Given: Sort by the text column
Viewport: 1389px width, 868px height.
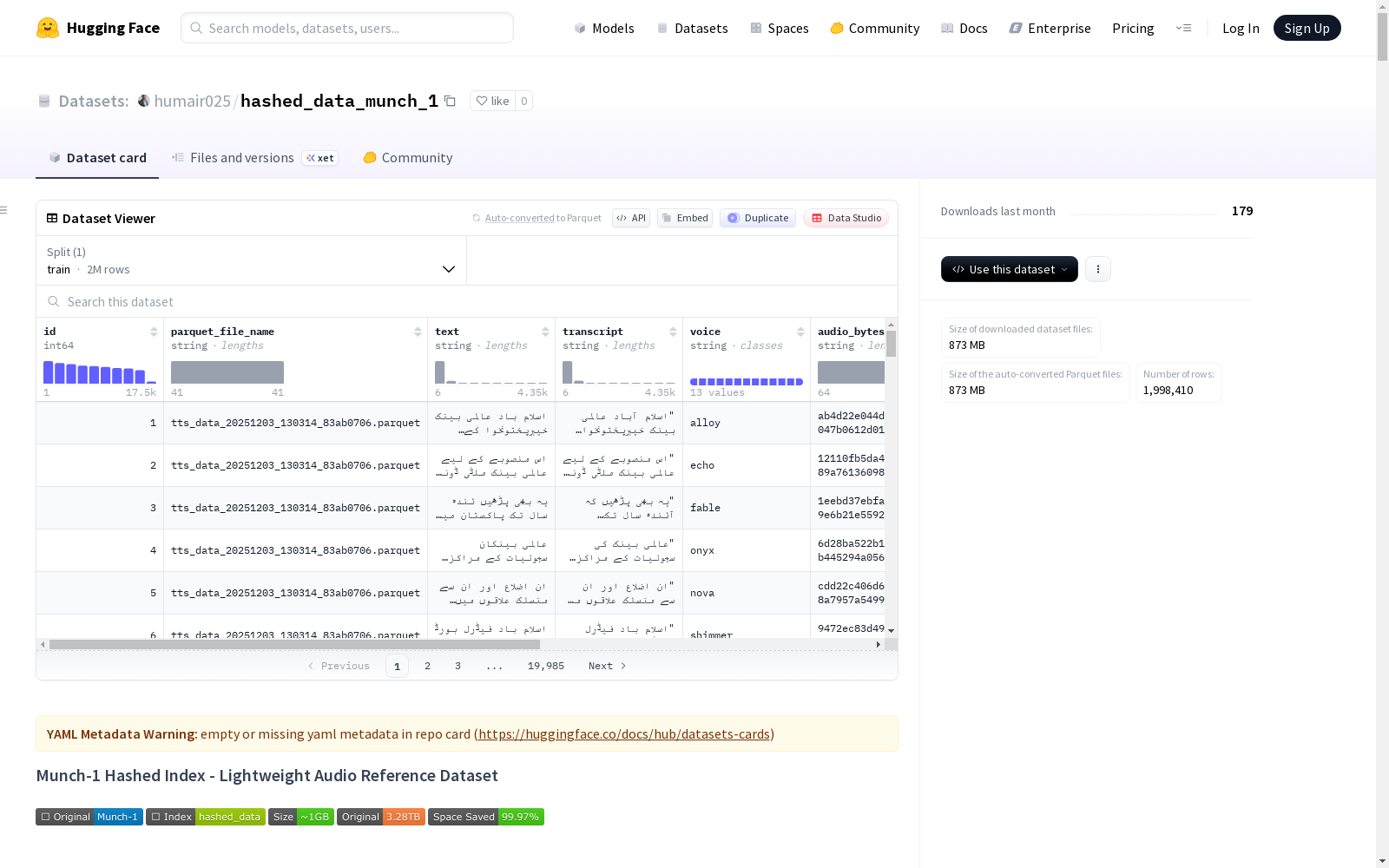Looking at the screenshot, I should point(545,332).
